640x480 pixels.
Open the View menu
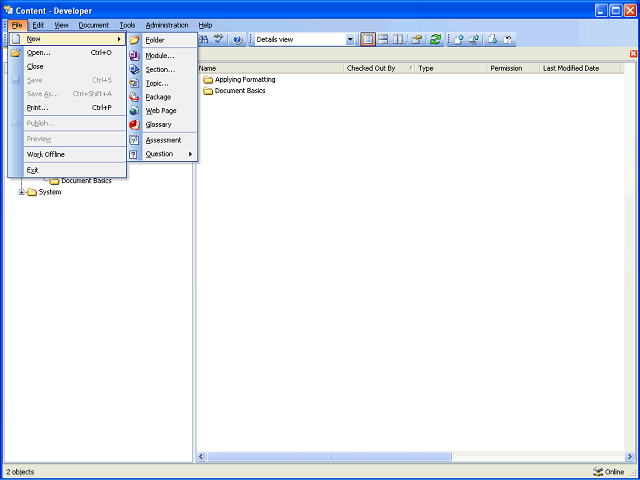(61, 25)
